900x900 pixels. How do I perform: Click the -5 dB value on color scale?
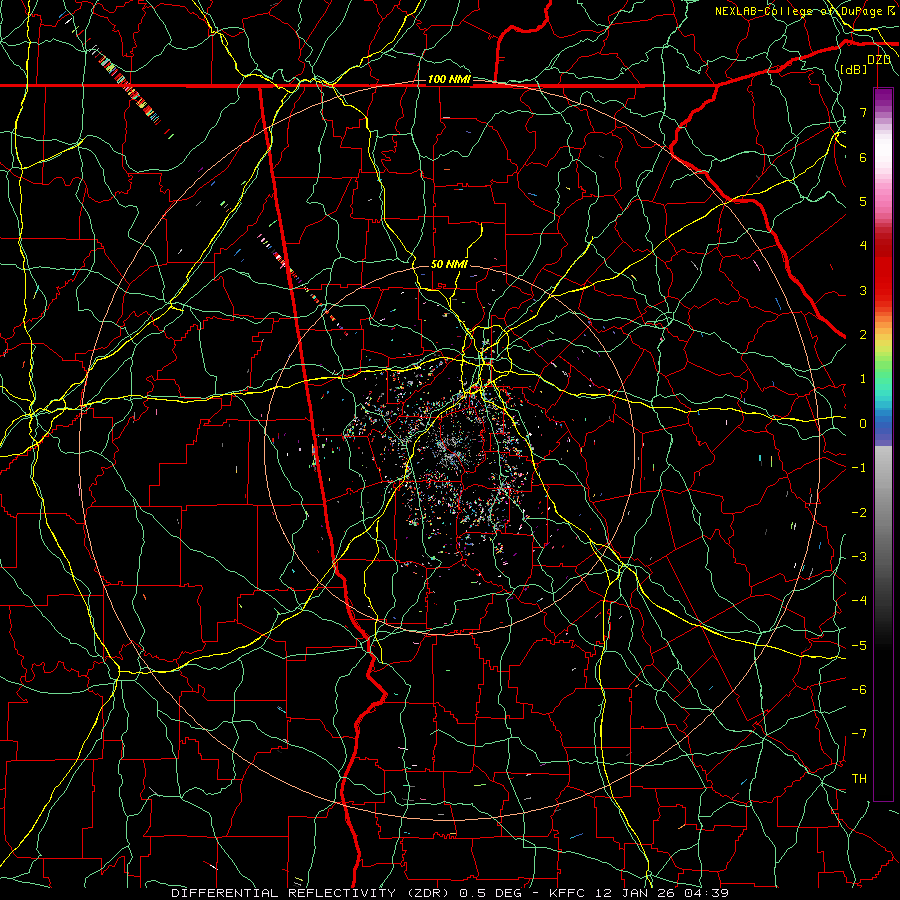(859, 646)
